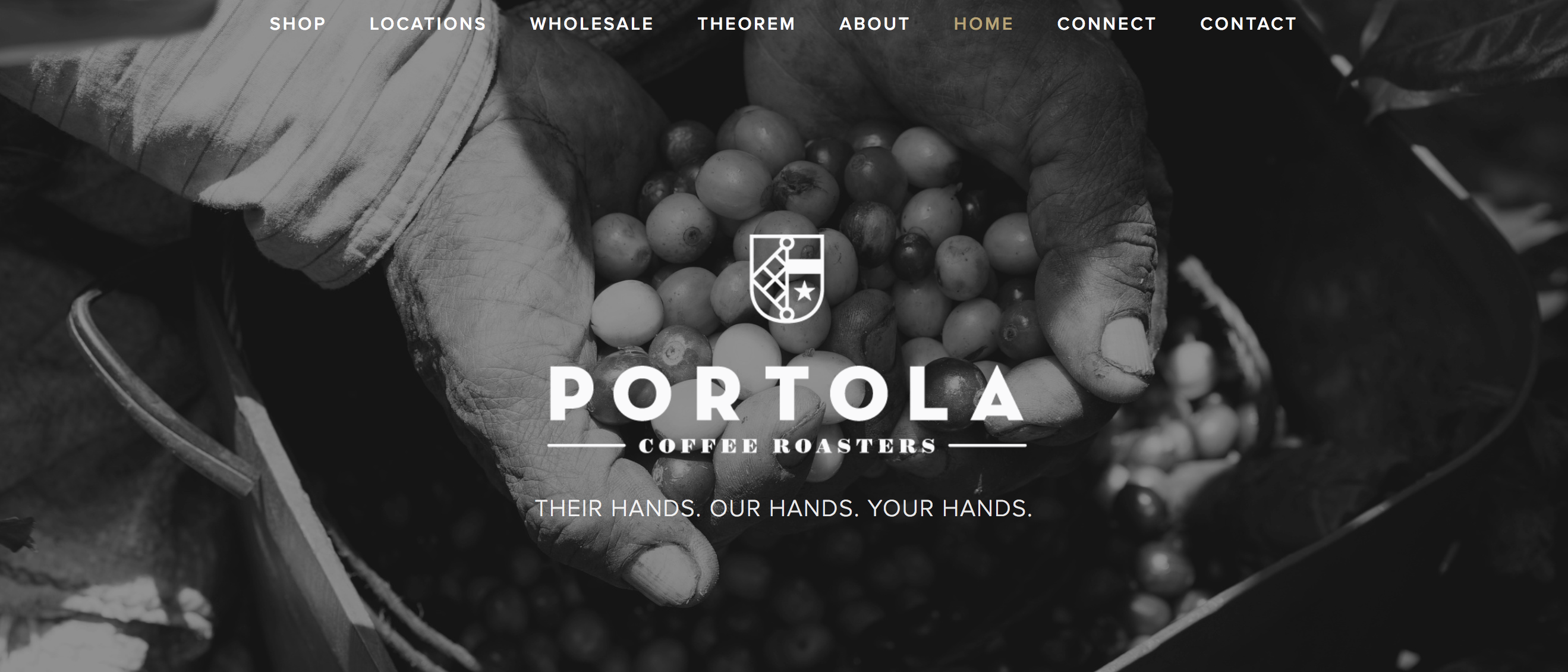The image size is (1568, 672).
Task: Click the highlighted HOME nav link
Action: 983,24
